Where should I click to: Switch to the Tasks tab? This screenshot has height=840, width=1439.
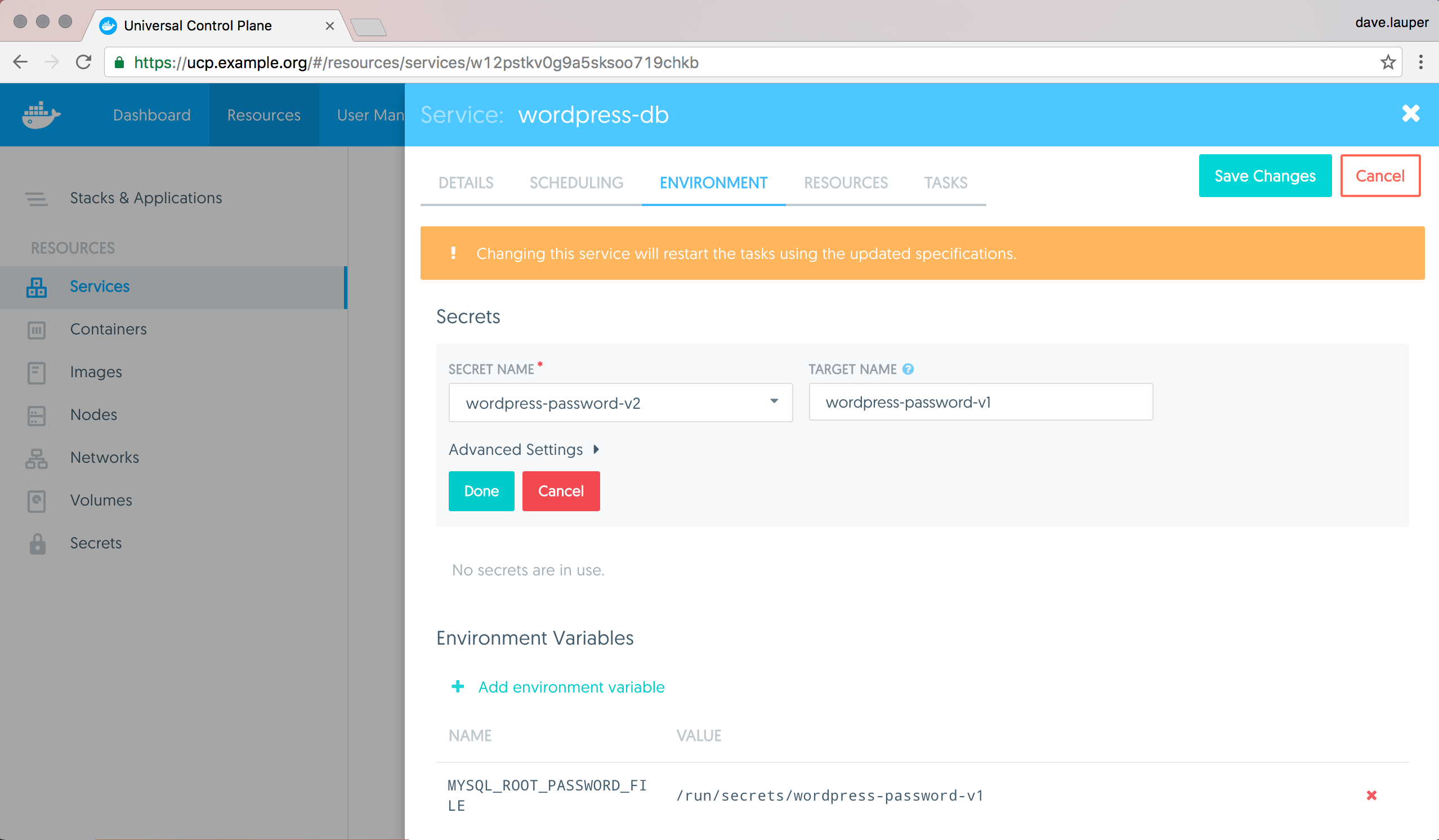945,183
